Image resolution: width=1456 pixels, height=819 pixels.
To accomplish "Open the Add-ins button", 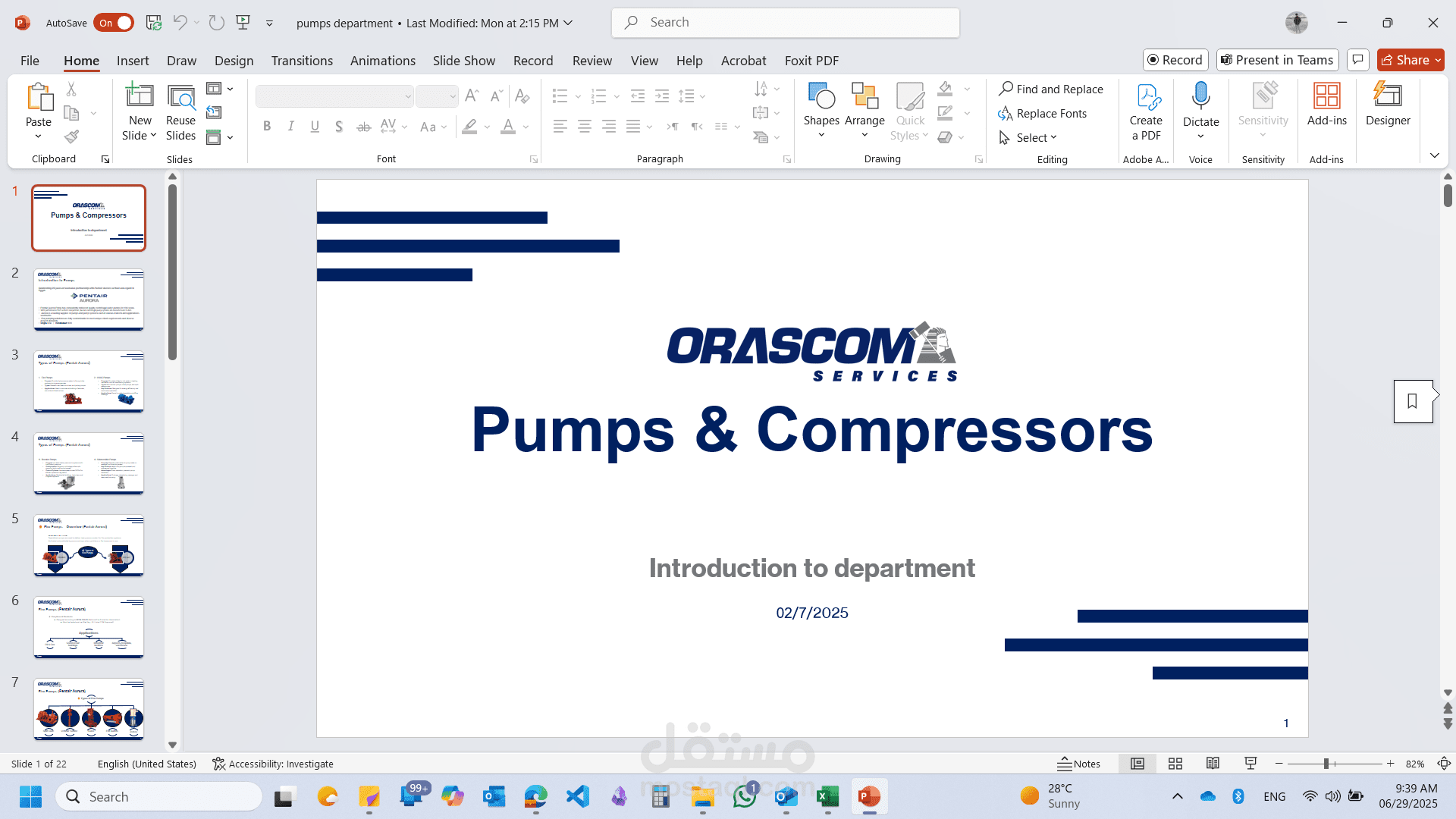I will click(x=1327, y=104).
